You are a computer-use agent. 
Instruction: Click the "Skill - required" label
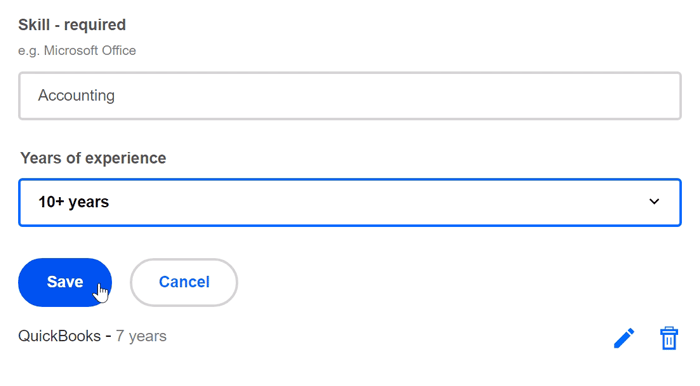[72, 25]
